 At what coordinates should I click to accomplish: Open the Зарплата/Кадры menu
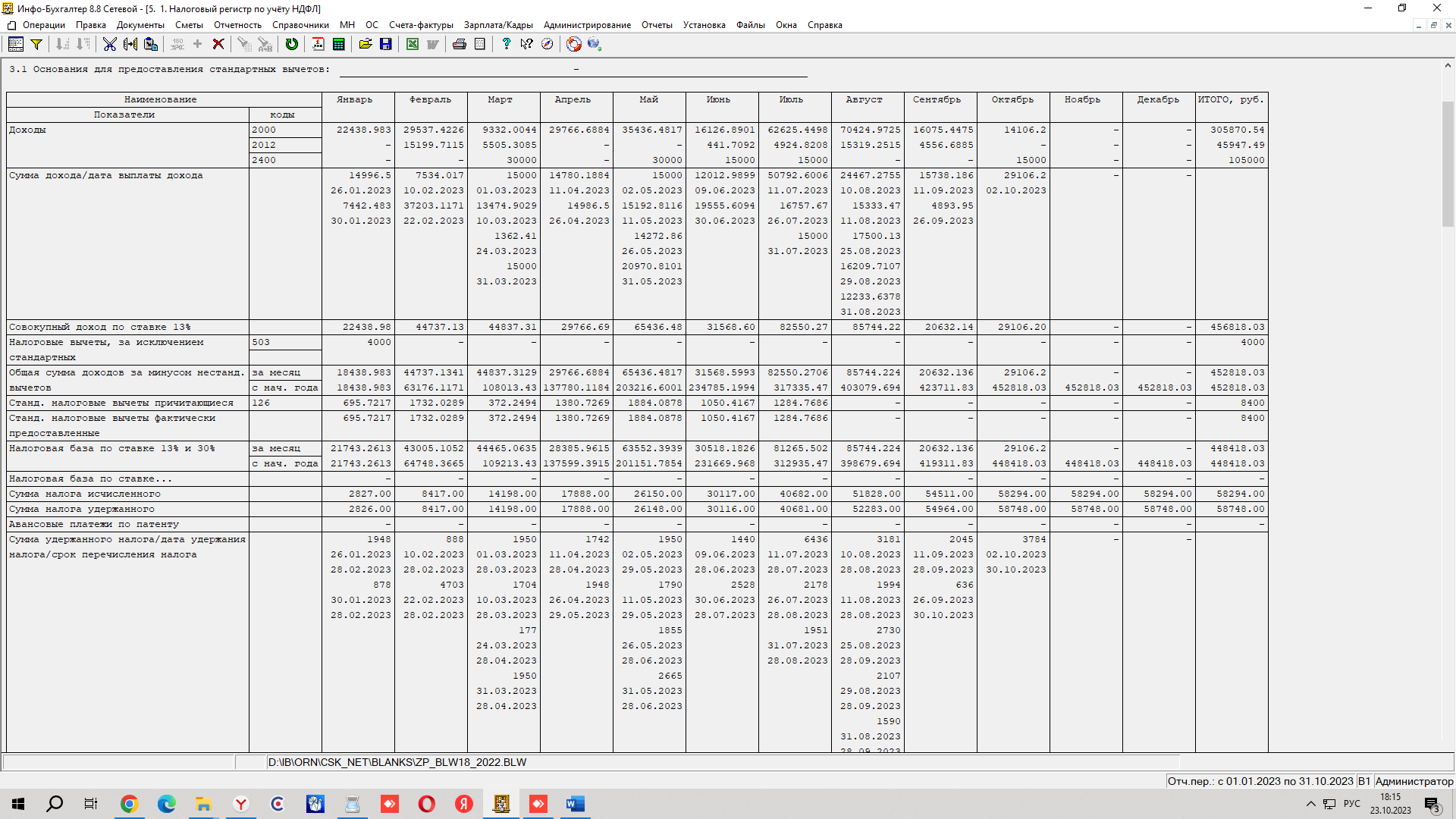point(497,25)
